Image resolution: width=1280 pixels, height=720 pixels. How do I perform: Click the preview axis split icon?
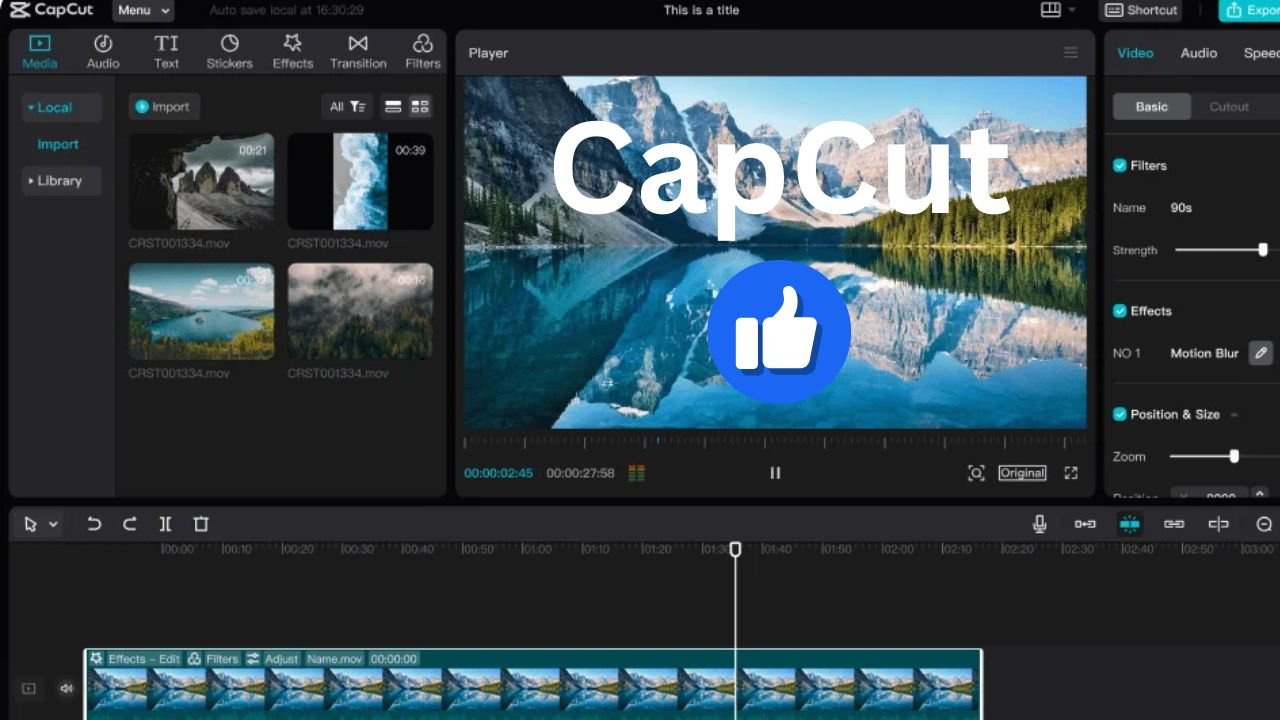click(x=1218, y=524)
